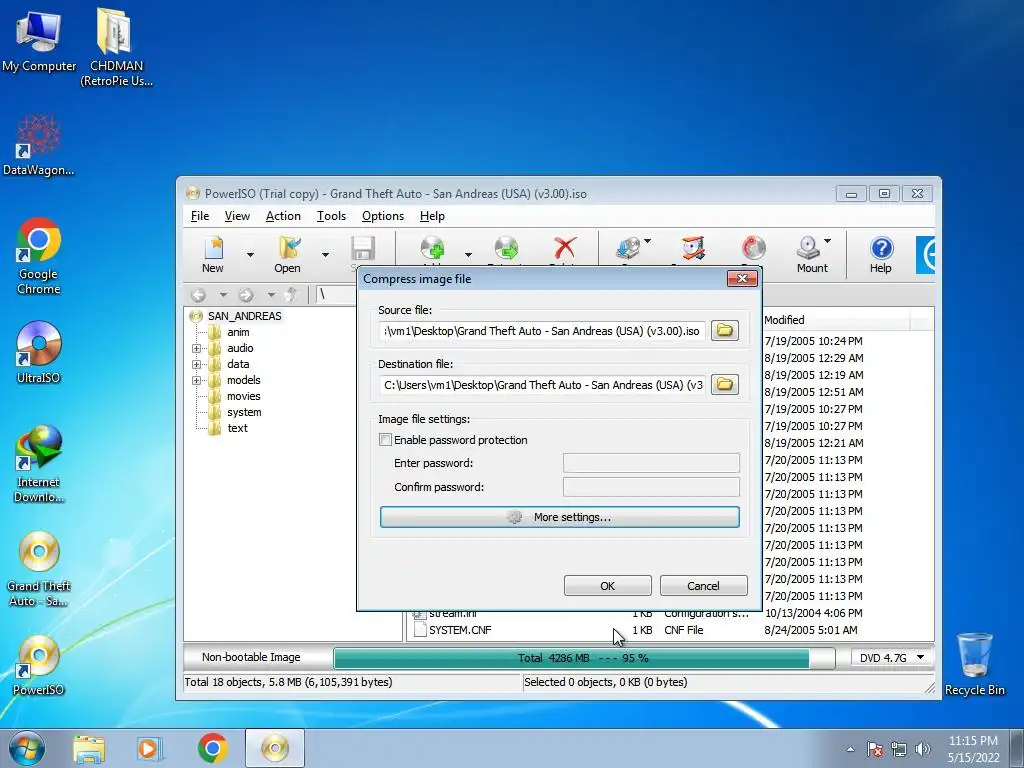The height and width of the screenshot is (768, 1024).
Task: Click the Burn disc toolbar icon
Action: (754, 249)
